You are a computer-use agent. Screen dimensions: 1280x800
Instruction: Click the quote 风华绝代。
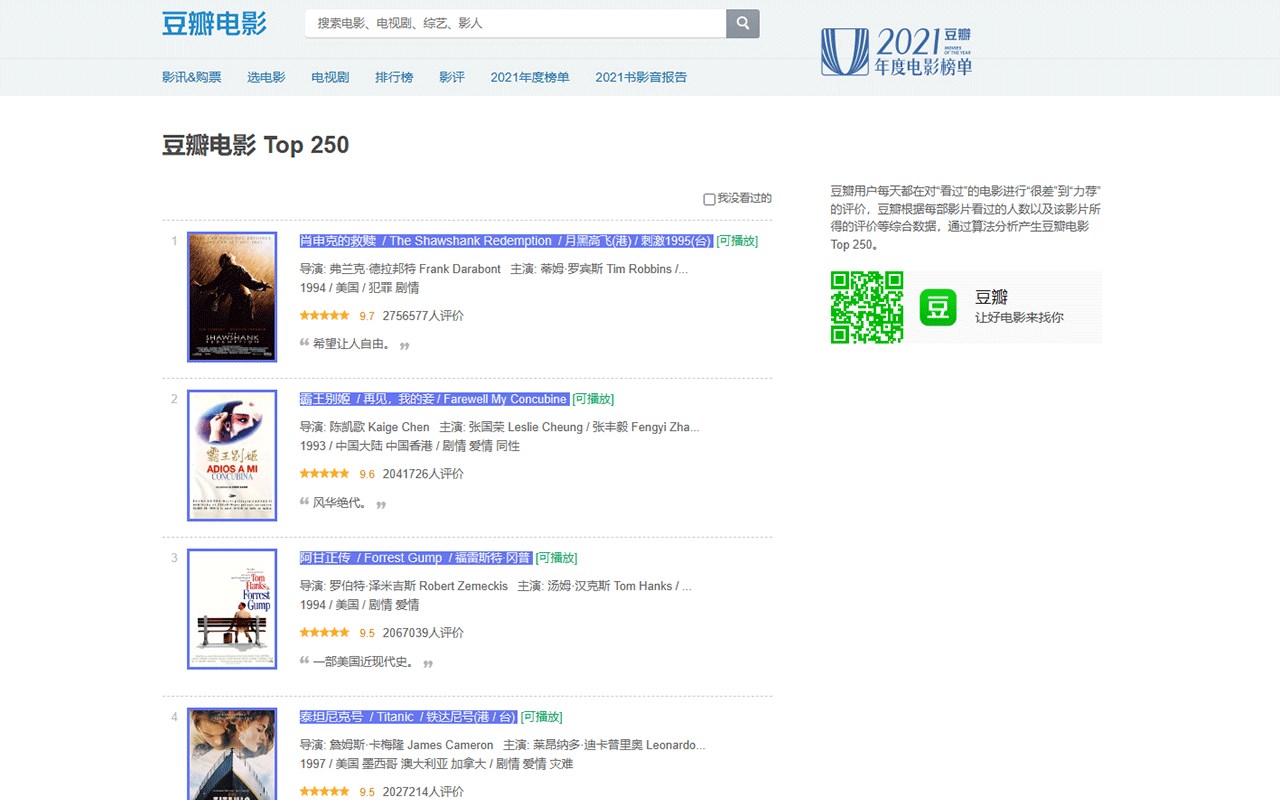pos(340,503)
